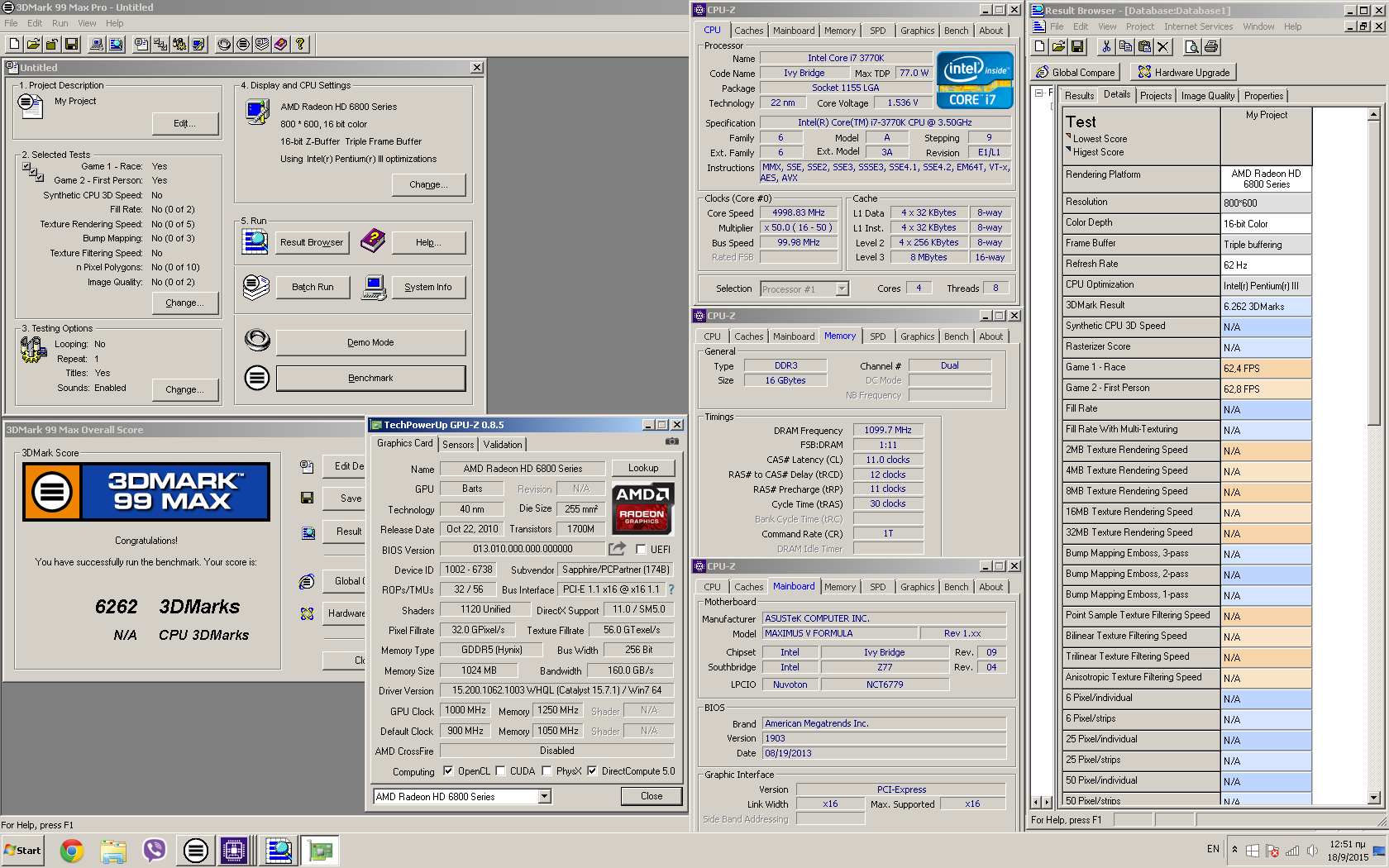Click Hardware Upgrade button in Result Browser
The width and height of the screenshot is (1389, 868).
pos(1183,73)
